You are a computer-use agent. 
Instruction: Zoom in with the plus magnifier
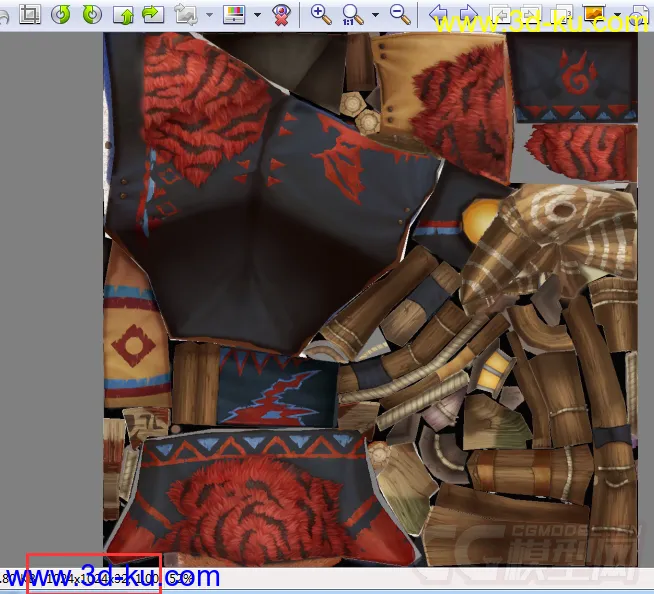[321, 15]
